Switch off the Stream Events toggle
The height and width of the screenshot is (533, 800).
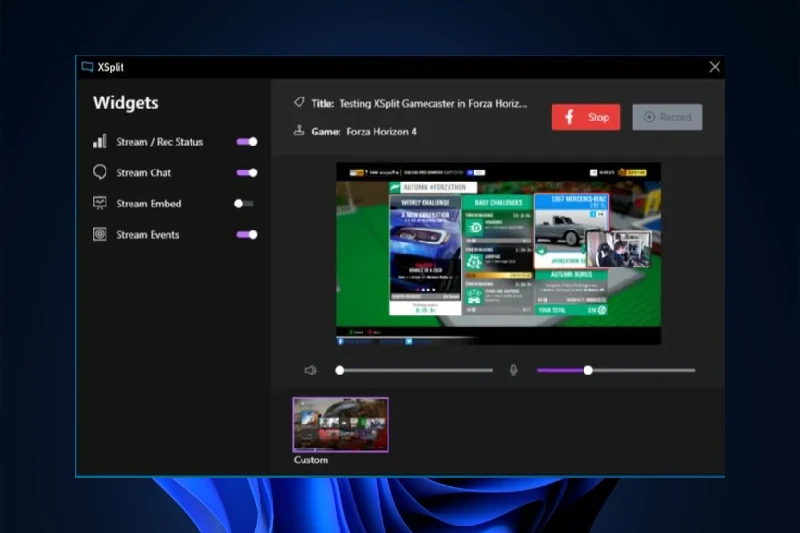coord(247,235)
